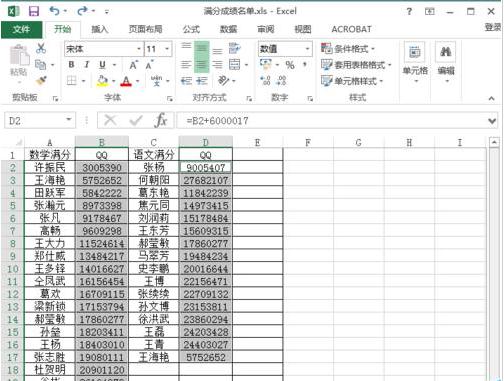This screenshot has width=504, height=381.
Task: Decrease decimal places
Action: click(x=281, y=81)
